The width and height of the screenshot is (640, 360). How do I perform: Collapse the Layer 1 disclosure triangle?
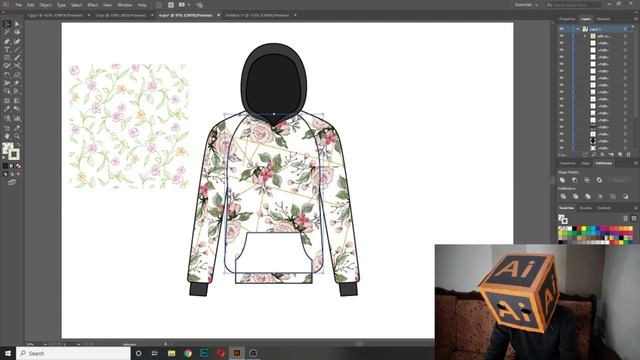point(578,29)
